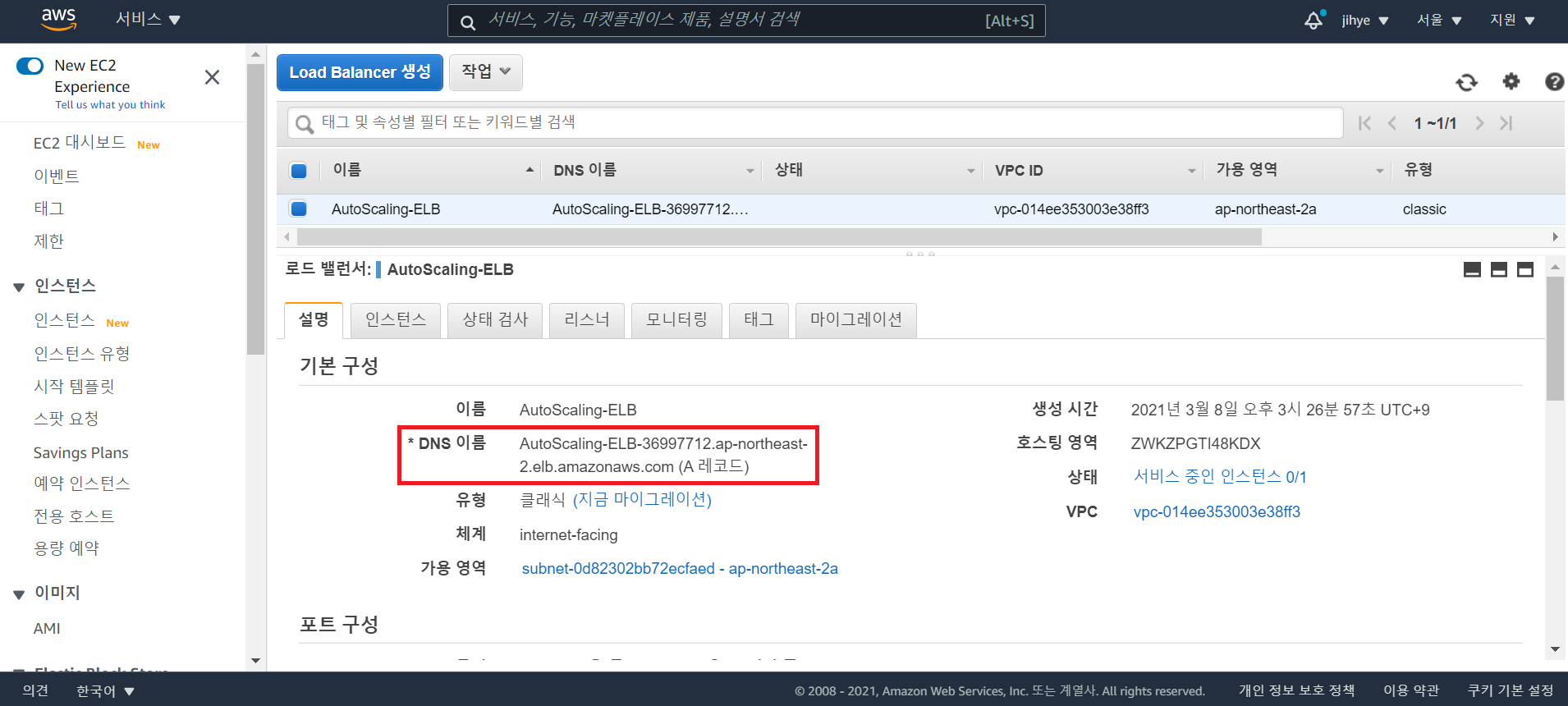
Task: Close the New EC2 Experience banner
Action: click(x=212, y=77)
